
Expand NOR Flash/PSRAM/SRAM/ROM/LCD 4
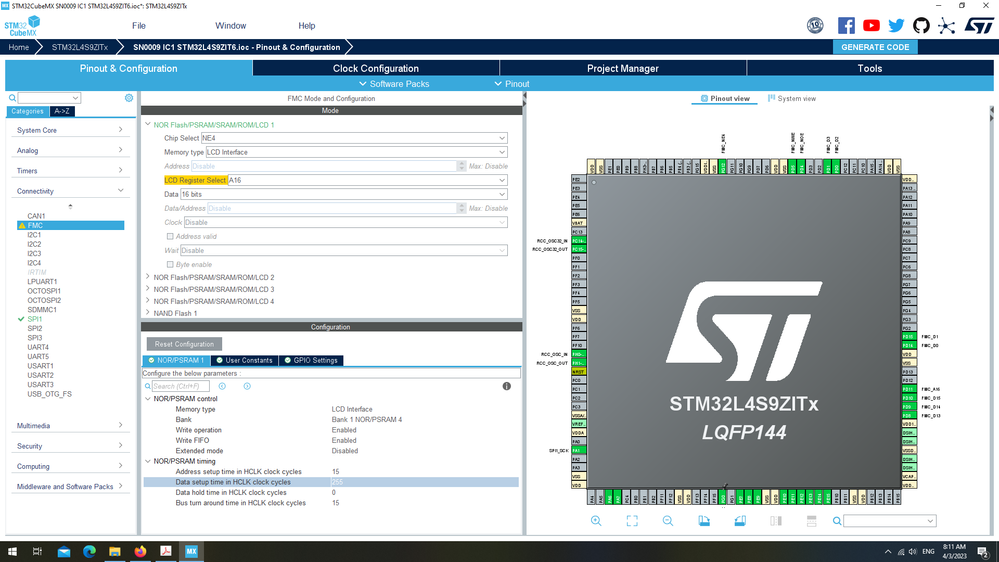click(148, 301)
